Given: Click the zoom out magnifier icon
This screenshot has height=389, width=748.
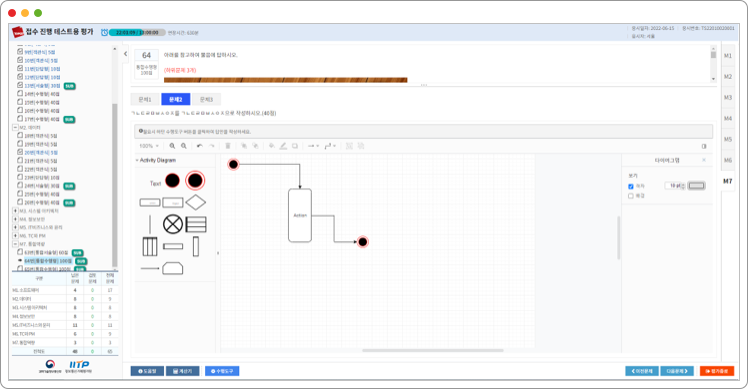Looking at the screenshot, I should pos(184,146).
